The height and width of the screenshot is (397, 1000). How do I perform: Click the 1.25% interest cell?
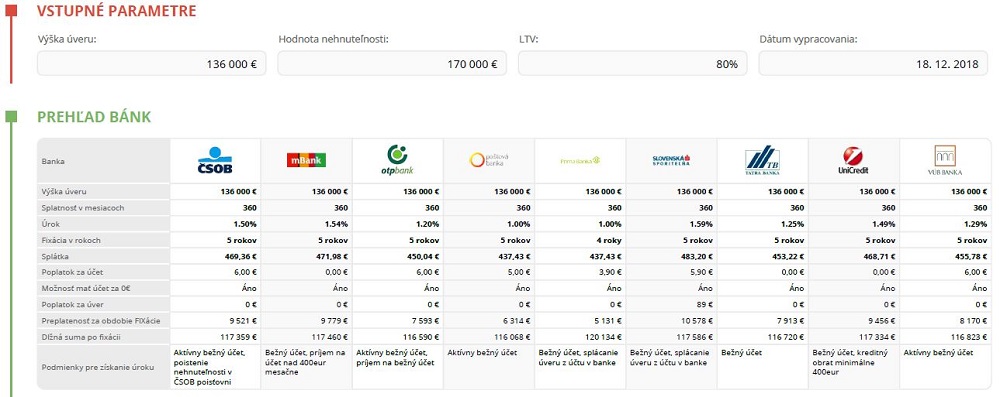[762, 224]
